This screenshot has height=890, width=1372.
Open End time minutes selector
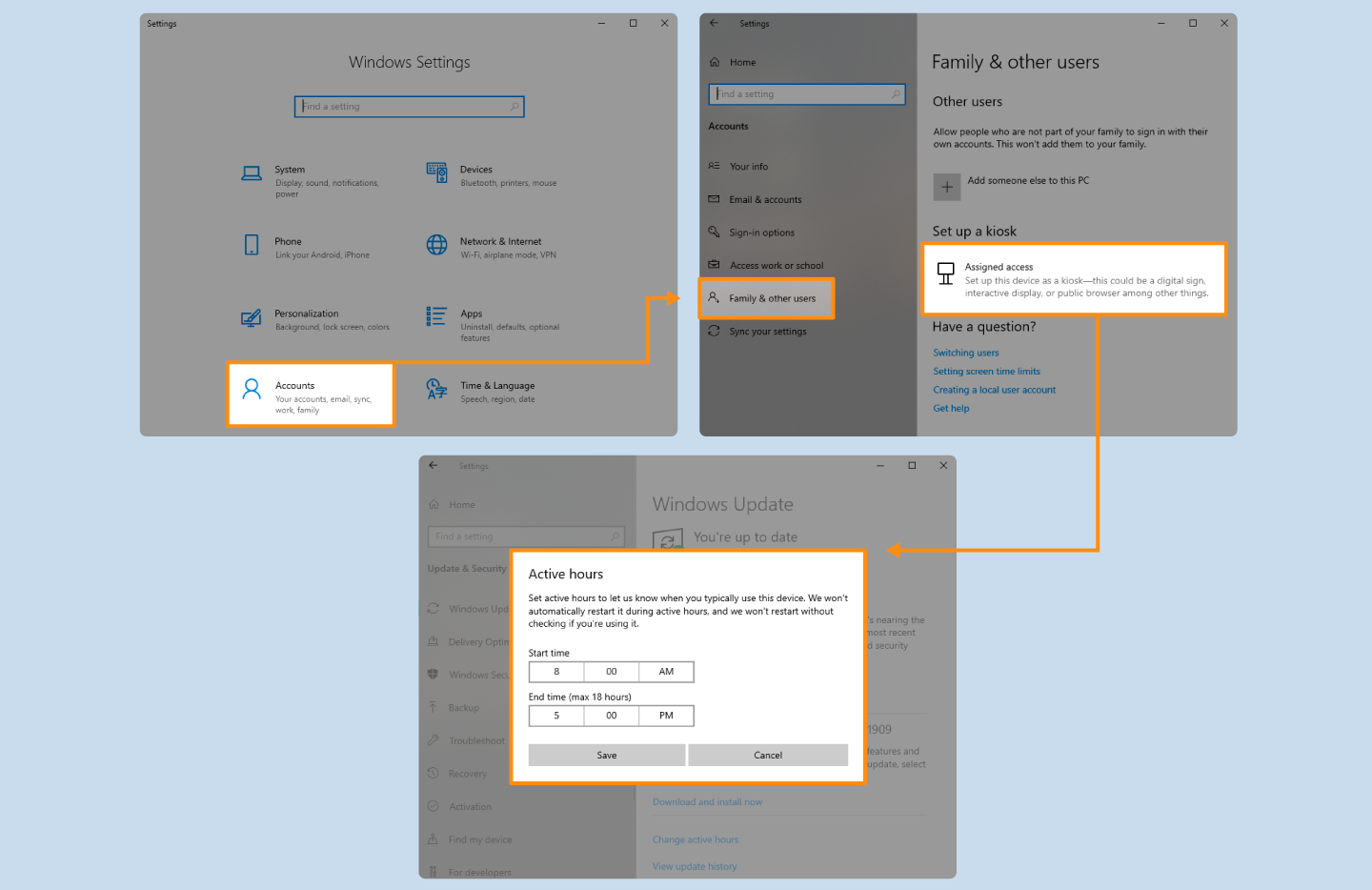pos(612,716)
